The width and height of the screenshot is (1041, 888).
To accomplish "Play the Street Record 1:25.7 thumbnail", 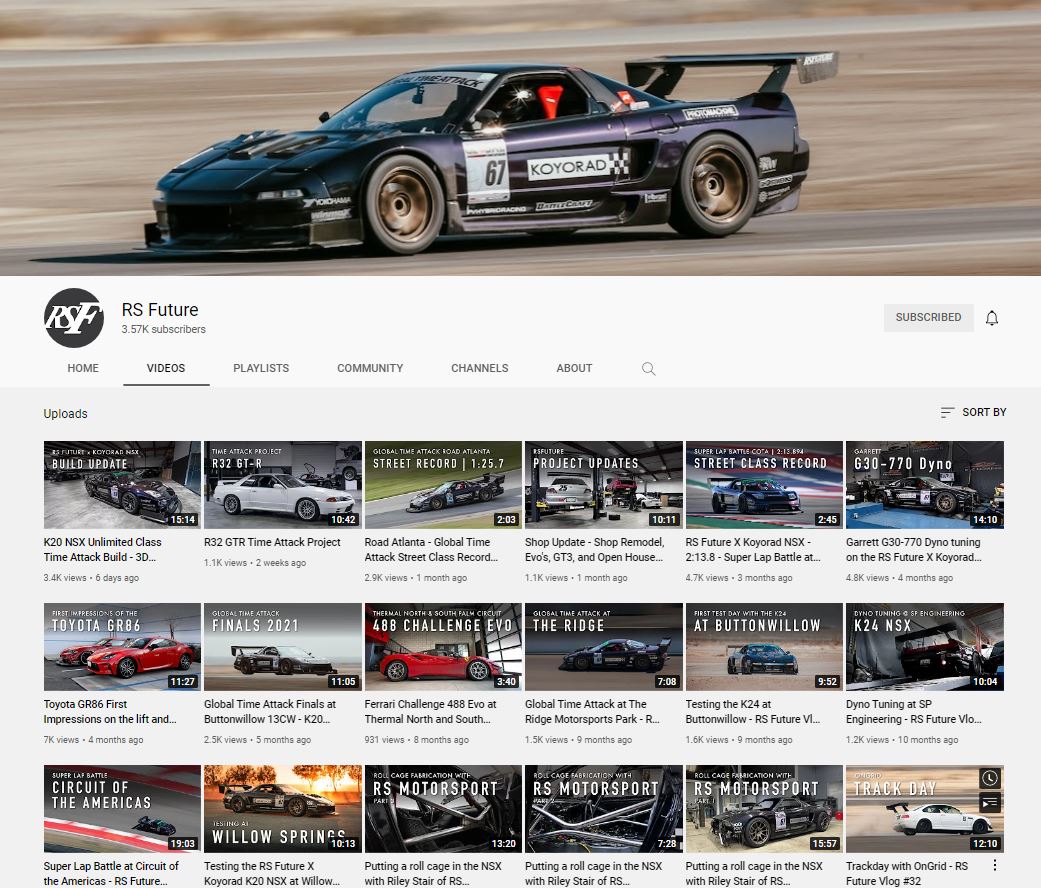I will pos(443,484).
